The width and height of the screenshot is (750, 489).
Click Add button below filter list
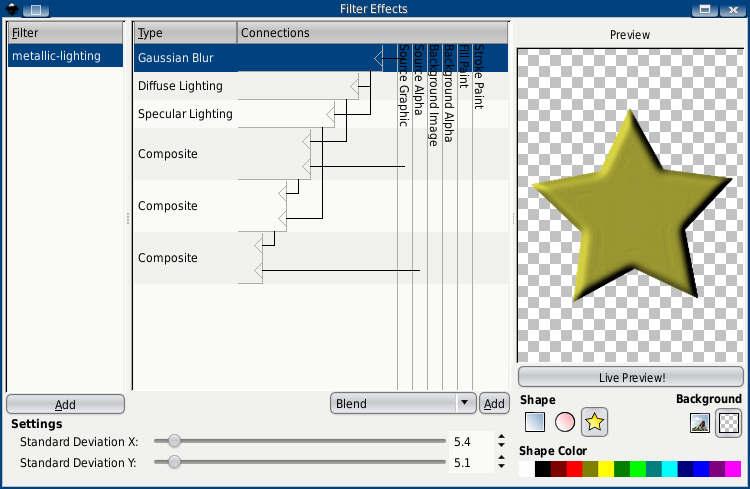[x=65, y=404]
